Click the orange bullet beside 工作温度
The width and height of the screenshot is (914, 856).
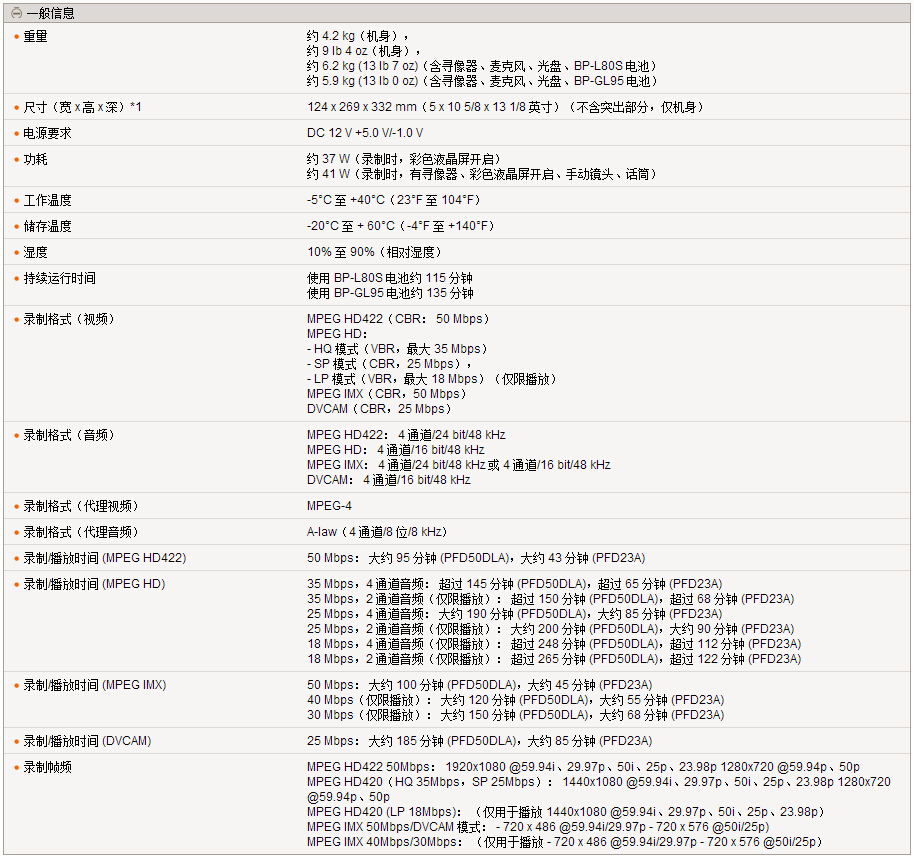coord(16,200)
